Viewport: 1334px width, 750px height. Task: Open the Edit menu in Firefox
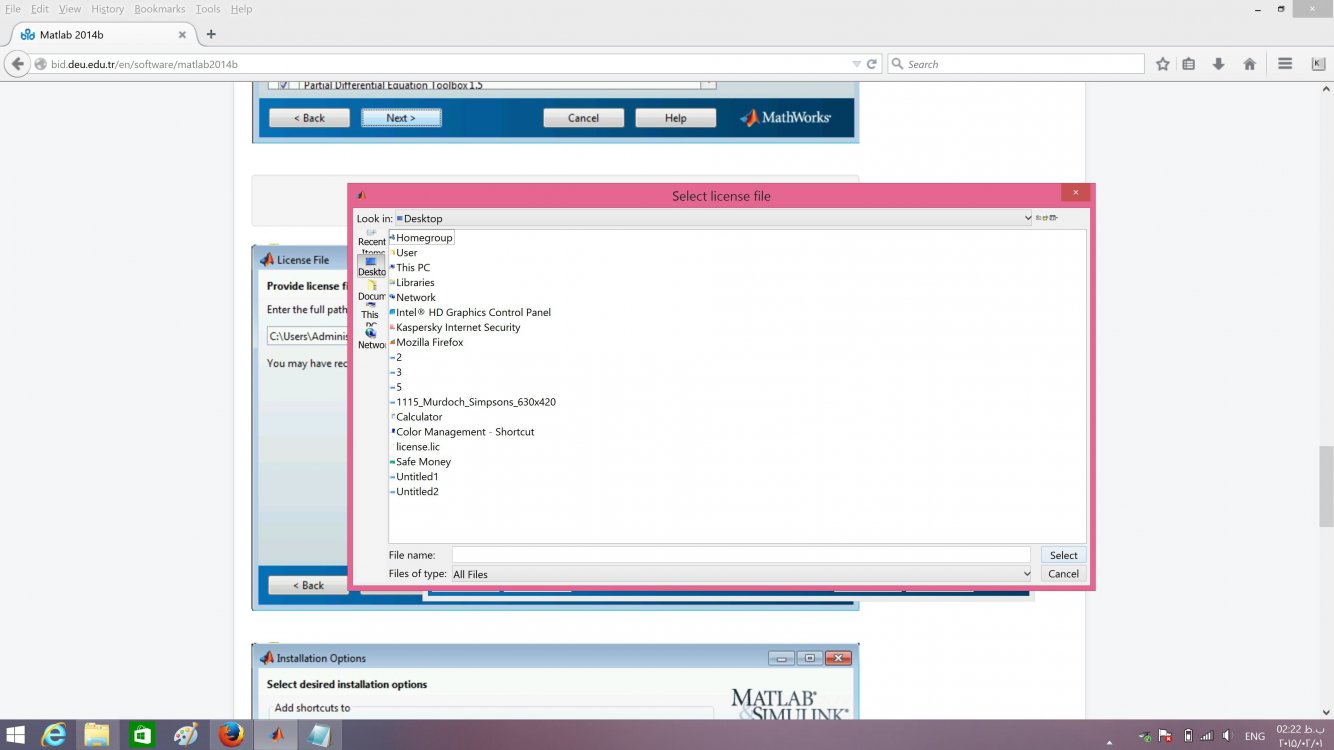tap(40, 9)
